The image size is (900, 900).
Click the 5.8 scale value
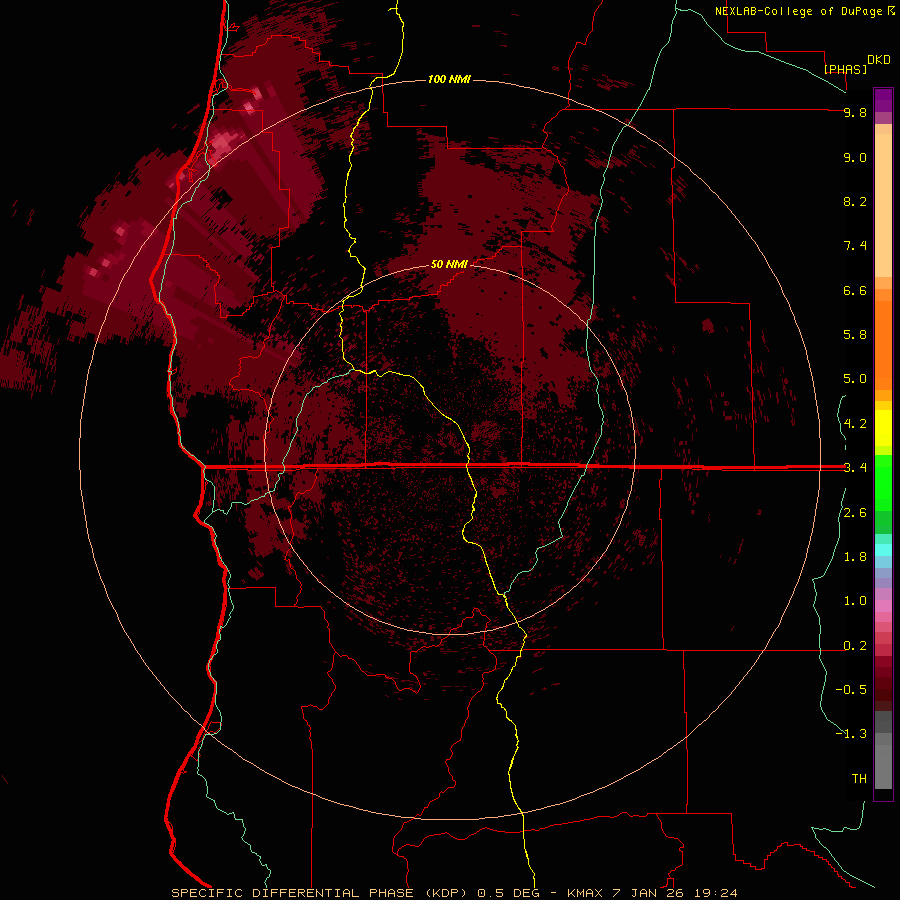tap(855, 335)
